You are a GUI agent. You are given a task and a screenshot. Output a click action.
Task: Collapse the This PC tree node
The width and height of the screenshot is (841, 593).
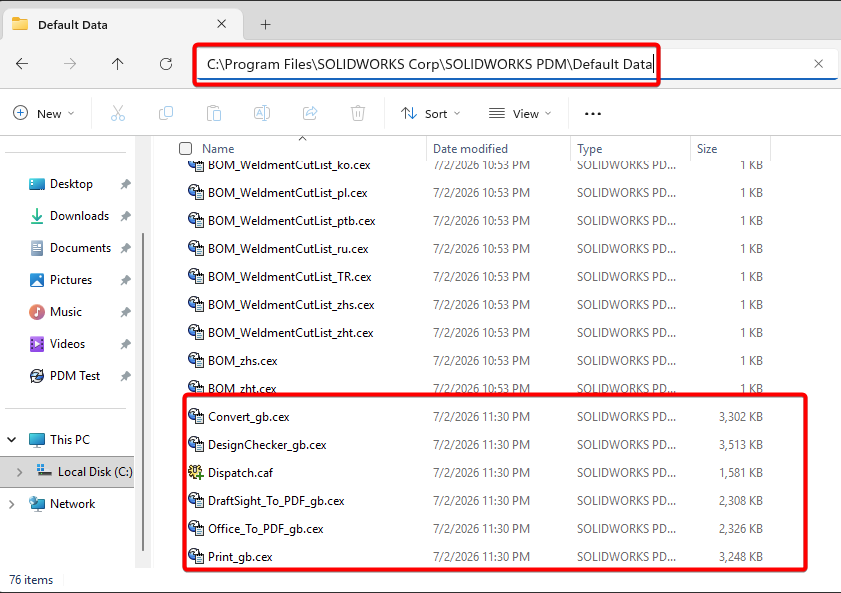tap(12, 440)
